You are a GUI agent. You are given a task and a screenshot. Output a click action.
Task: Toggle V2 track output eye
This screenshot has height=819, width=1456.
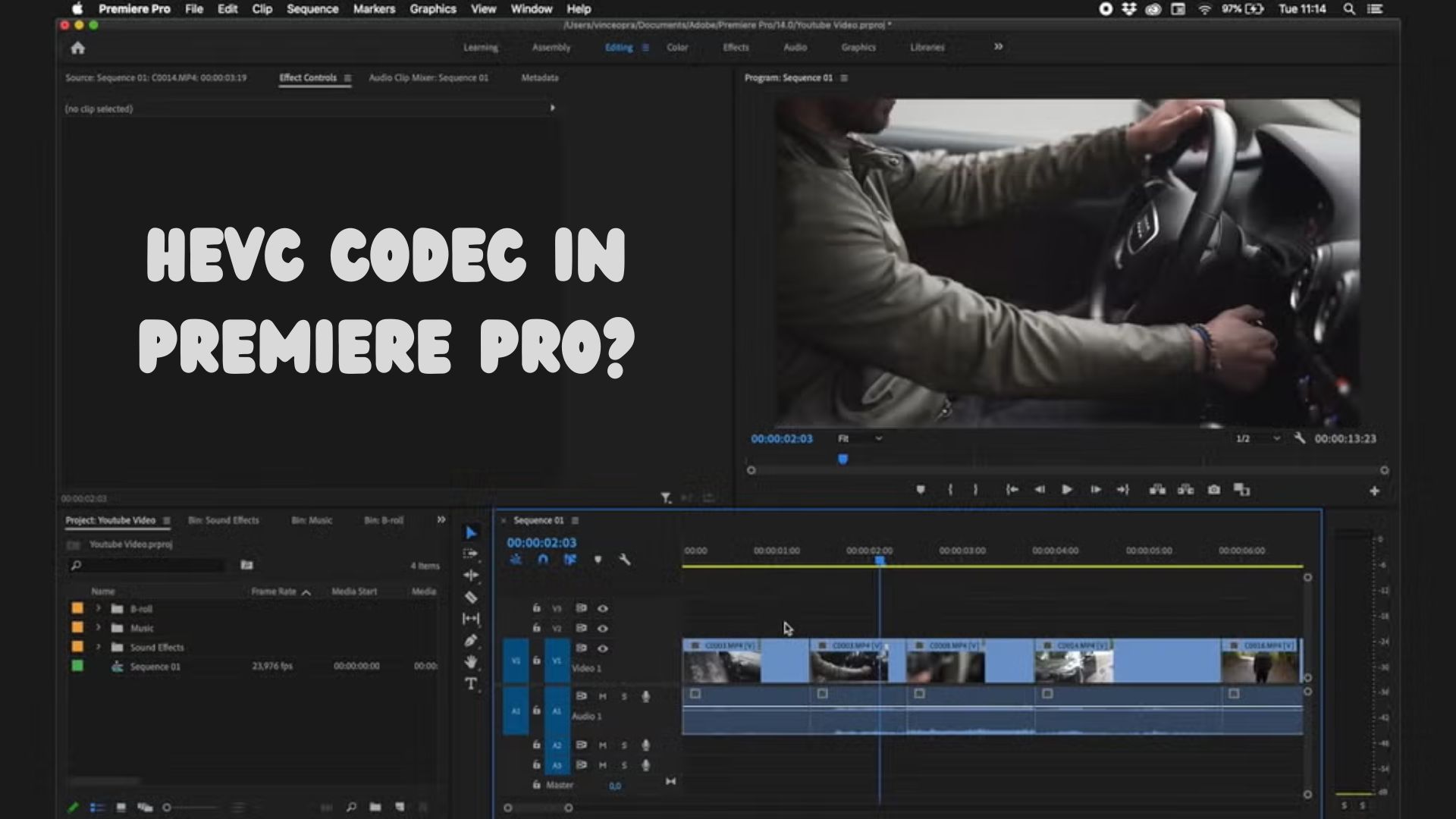point(603,628)
